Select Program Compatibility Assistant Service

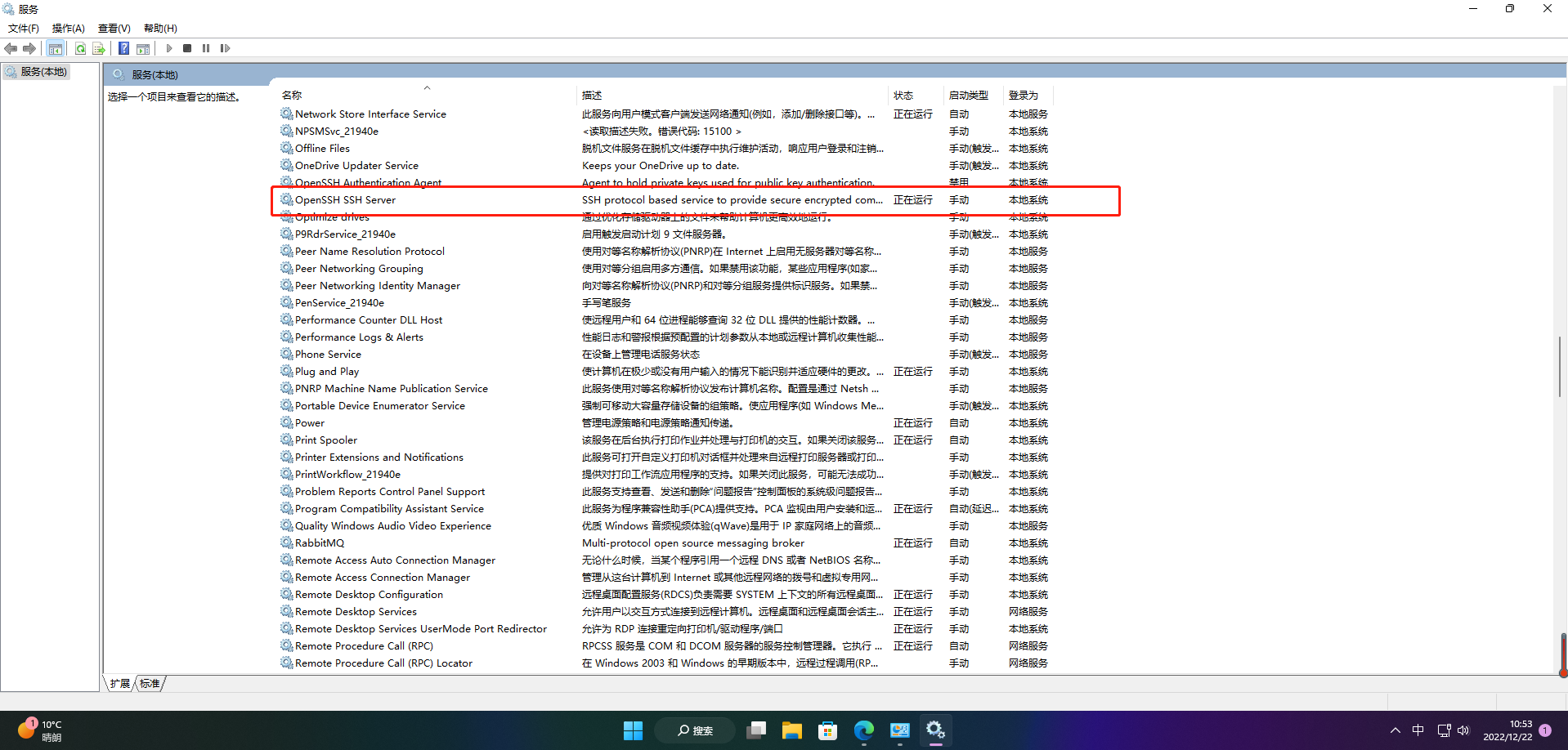665,508
